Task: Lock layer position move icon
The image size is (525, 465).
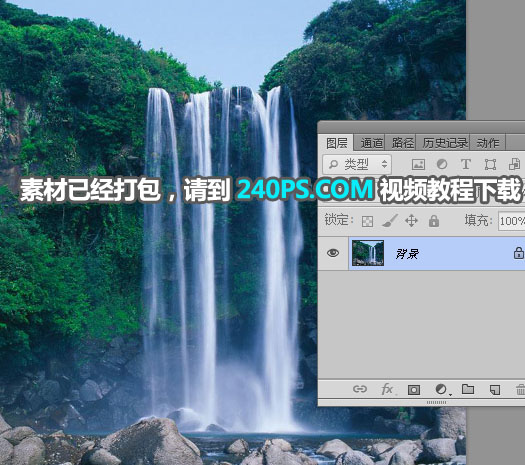Action: click(x=411, y=221)
